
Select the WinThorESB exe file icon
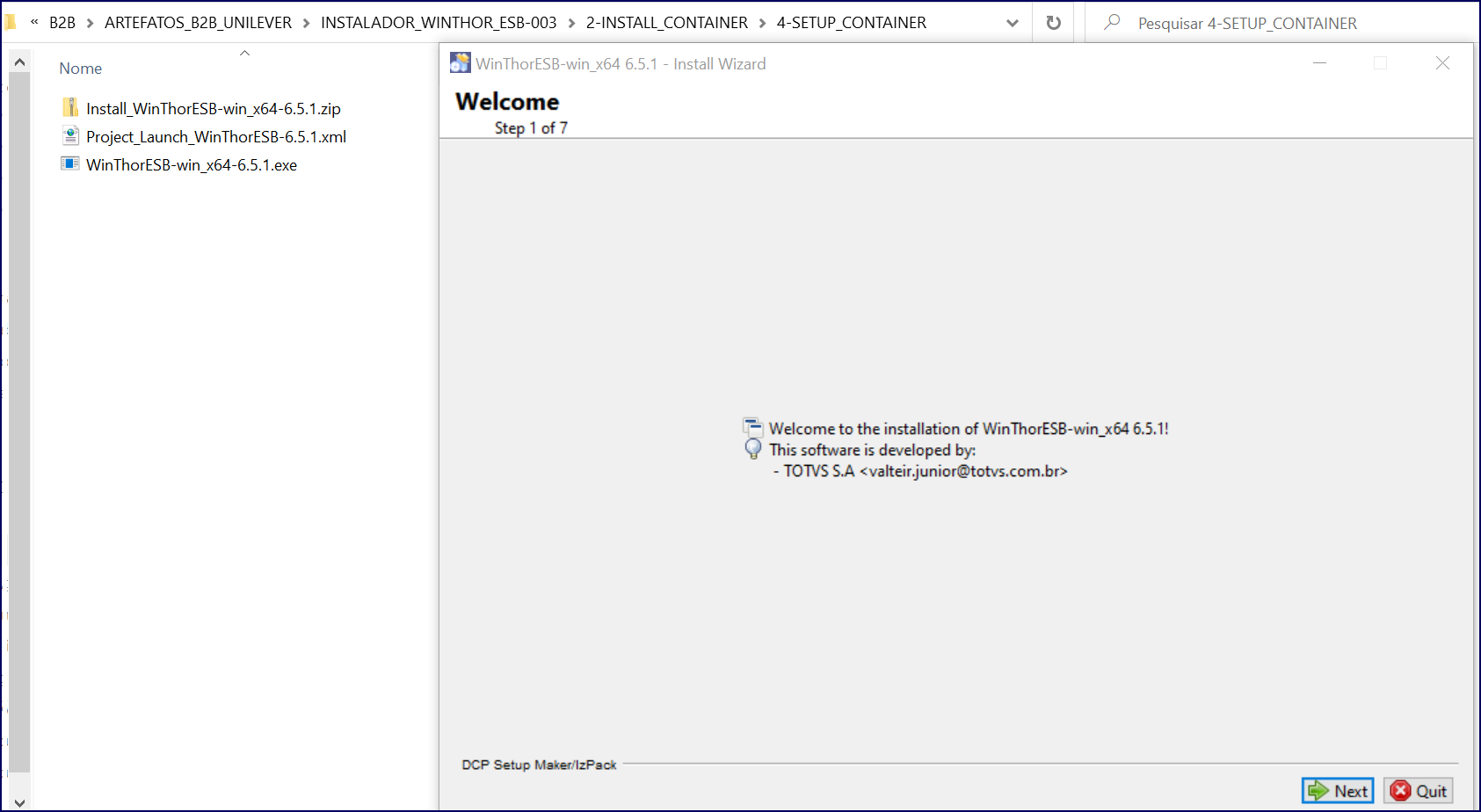70,164
